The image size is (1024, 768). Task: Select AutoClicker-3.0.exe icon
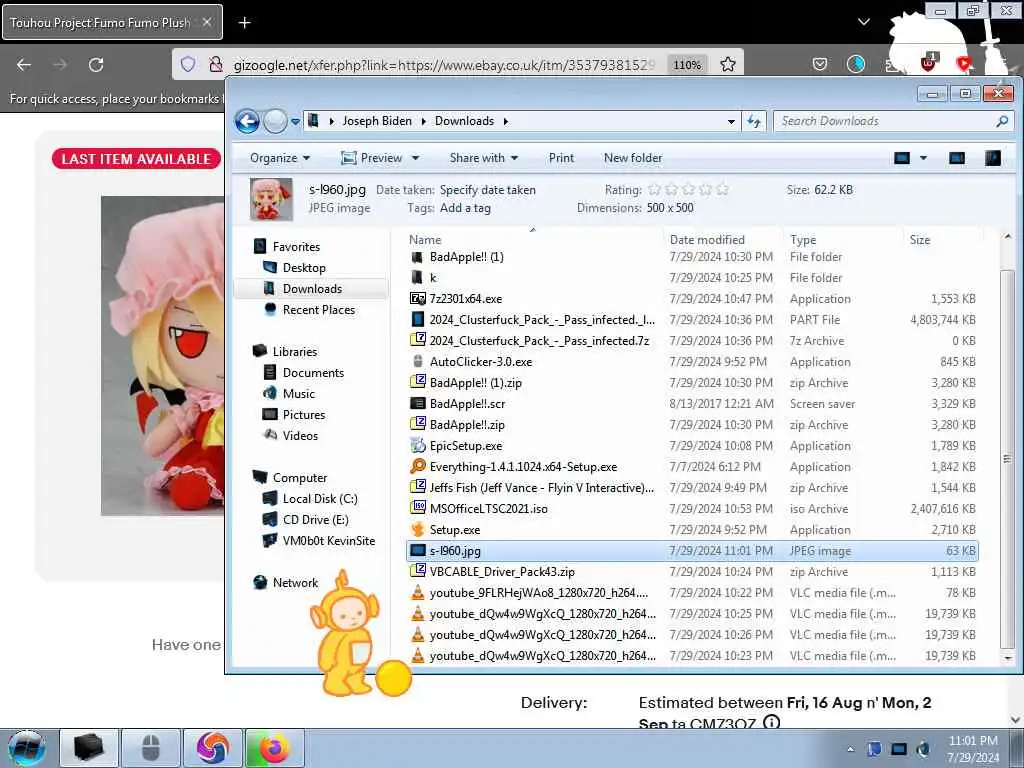coord(417,361)
